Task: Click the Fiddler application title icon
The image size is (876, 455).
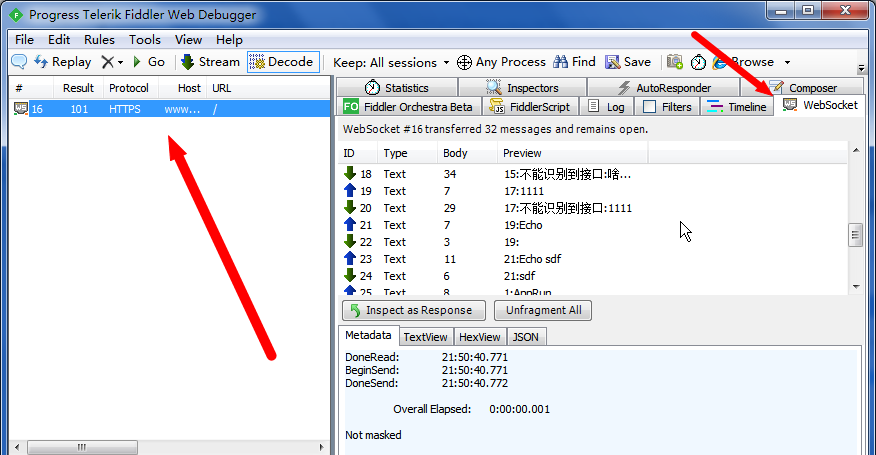Action: [x=16, y=15]
